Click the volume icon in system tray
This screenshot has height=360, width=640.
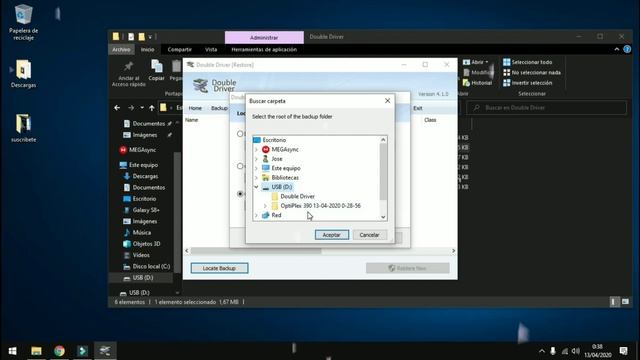(x=576, y=351)
